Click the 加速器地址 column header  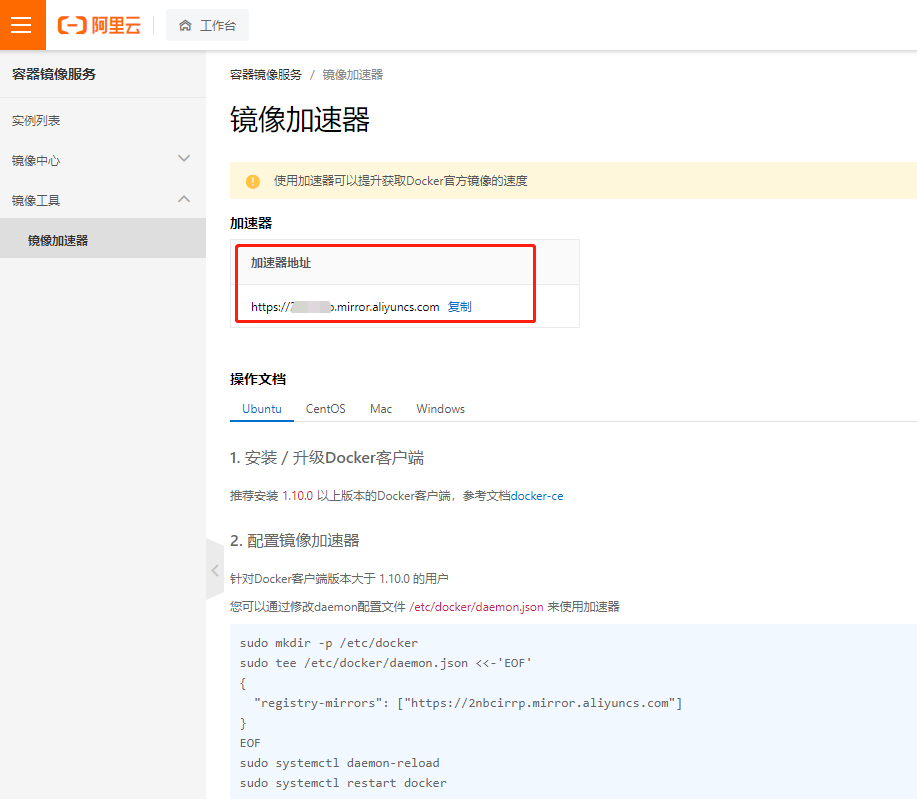[281, 263]
